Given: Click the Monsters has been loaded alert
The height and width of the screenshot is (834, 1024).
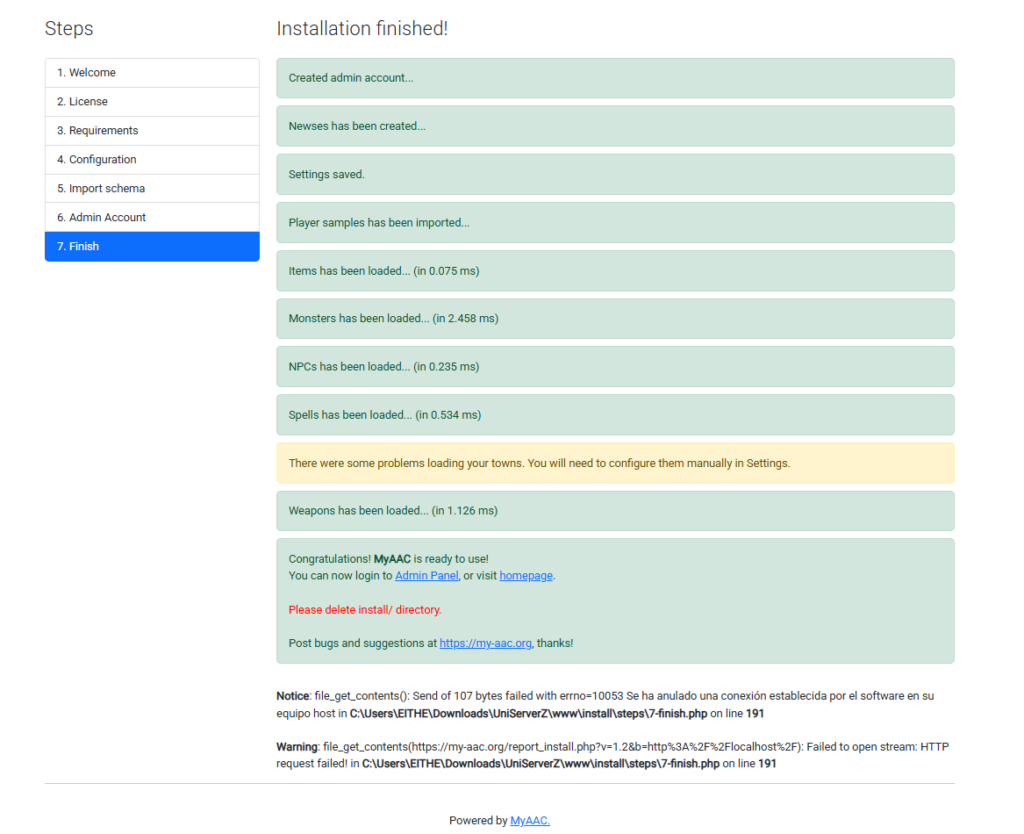Looking at the screenshot, I should tap(615, 319).
